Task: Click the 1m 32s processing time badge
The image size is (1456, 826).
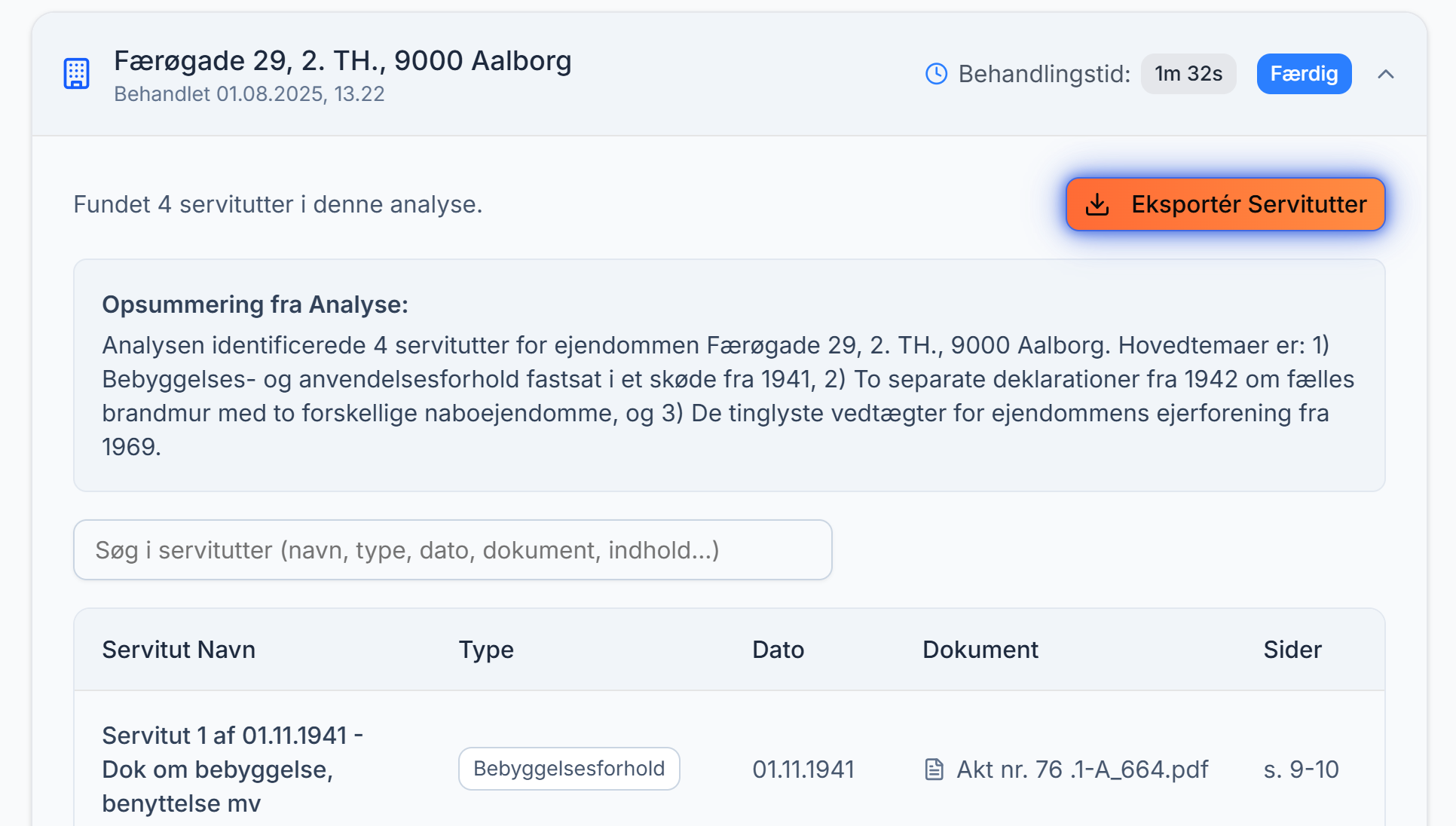Action: pyautogui.click(x=1188, y=74)
